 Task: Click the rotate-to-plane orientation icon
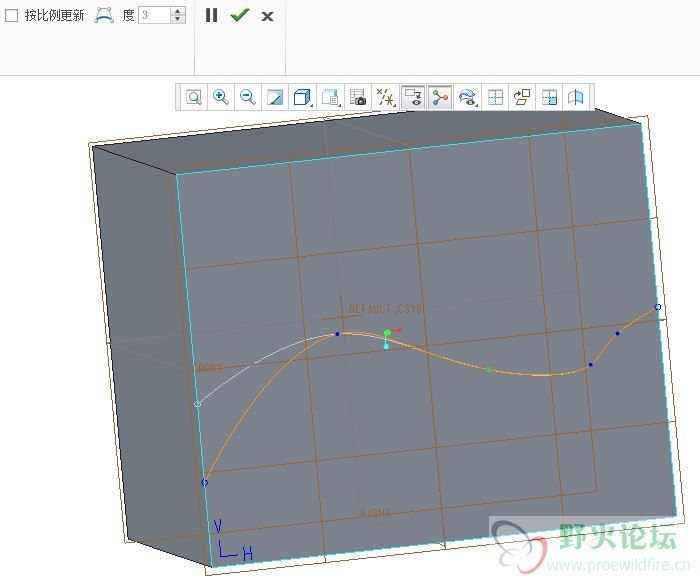[x=522, y=97]
